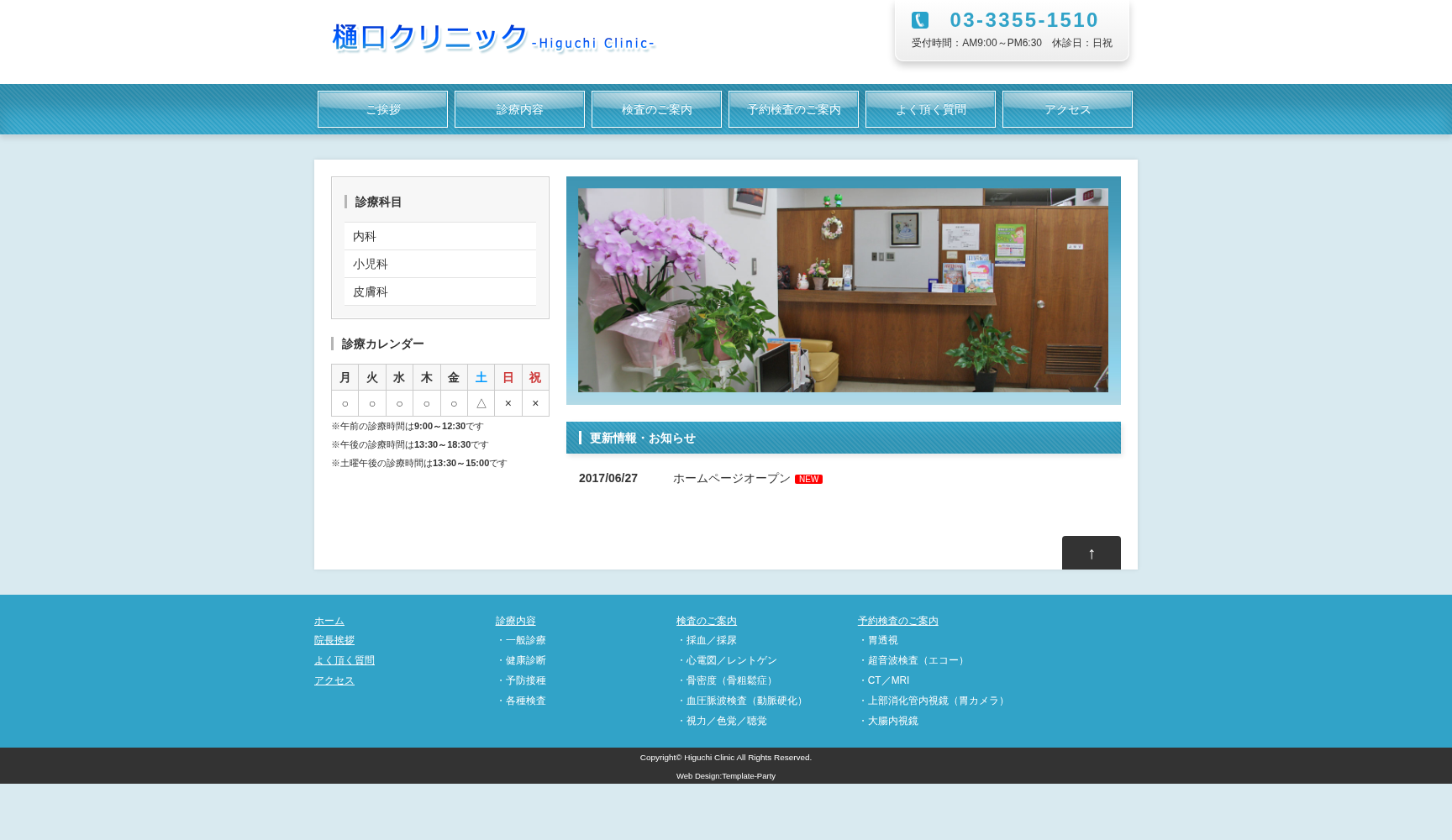Select 内科 from the 診療科目 list

[x=439, y=236]
